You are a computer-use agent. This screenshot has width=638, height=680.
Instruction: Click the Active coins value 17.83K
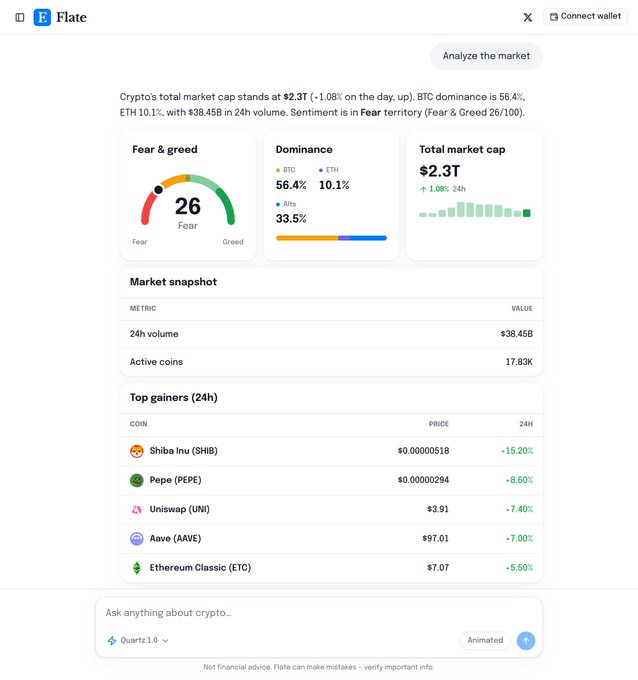tap(519, 362)
